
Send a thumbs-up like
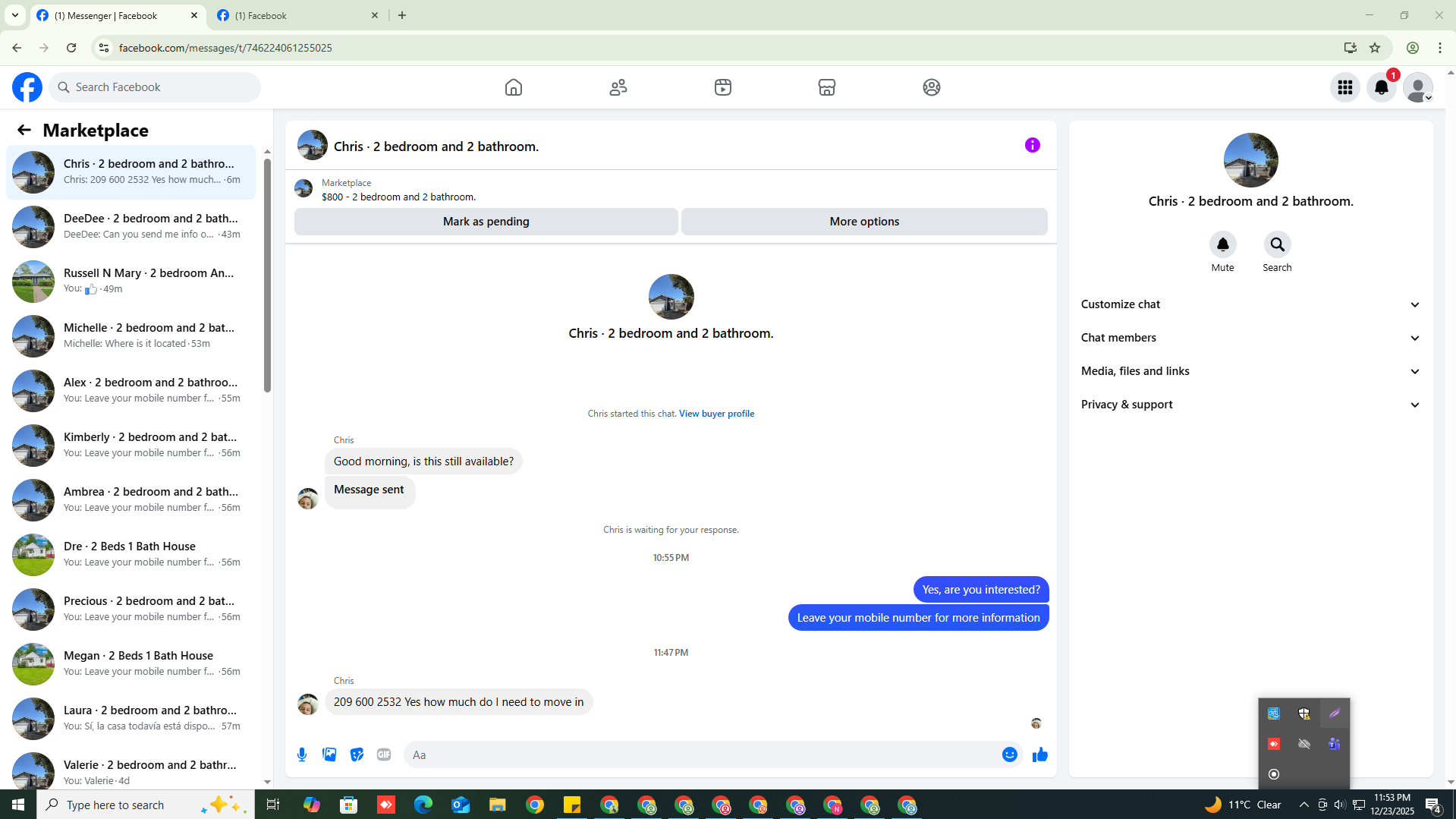(1040, 754)
